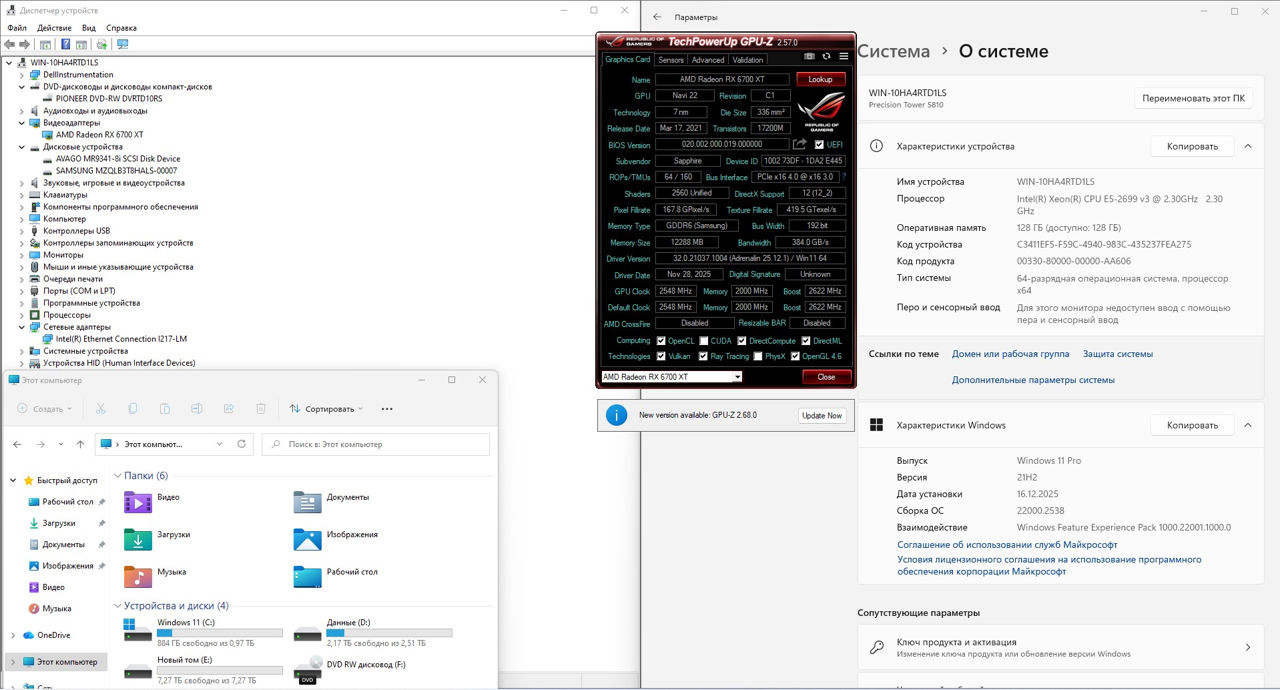Image resolution: width=1280 pixels, height=690 pixels.
Task: Toggle the CUDA checkbox
Action: click(704, 340)
